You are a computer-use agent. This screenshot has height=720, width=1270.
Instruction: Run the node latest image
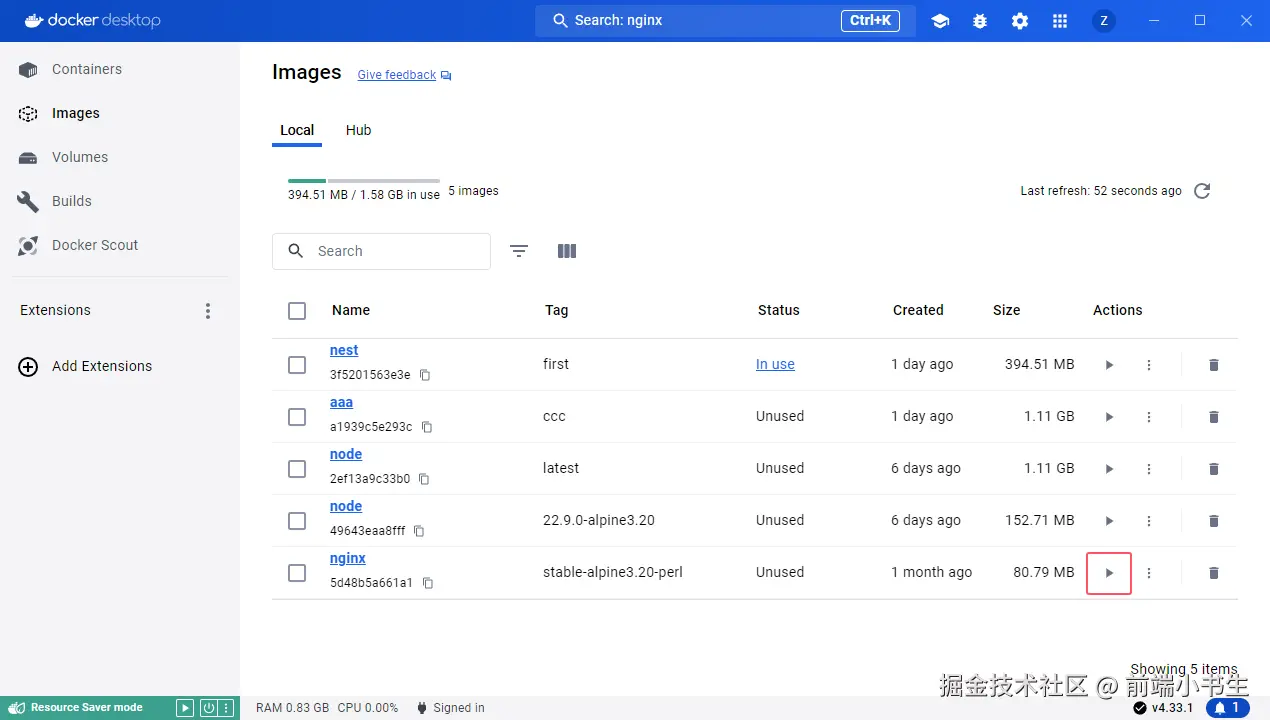click(x=1109, y=469)
